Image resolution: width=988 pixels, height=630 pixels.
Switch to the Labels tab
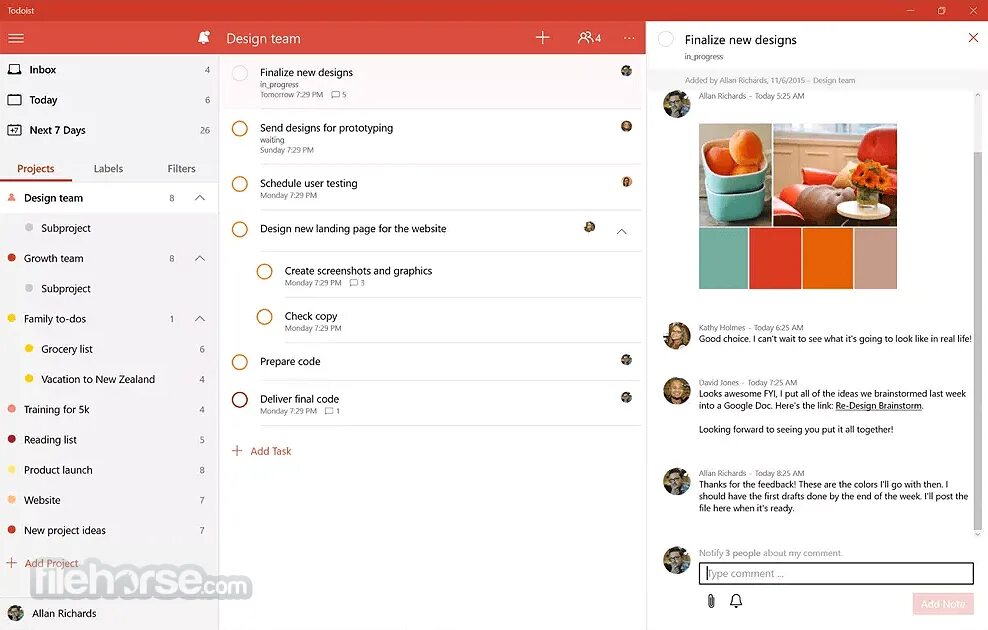tap(108, 168)
